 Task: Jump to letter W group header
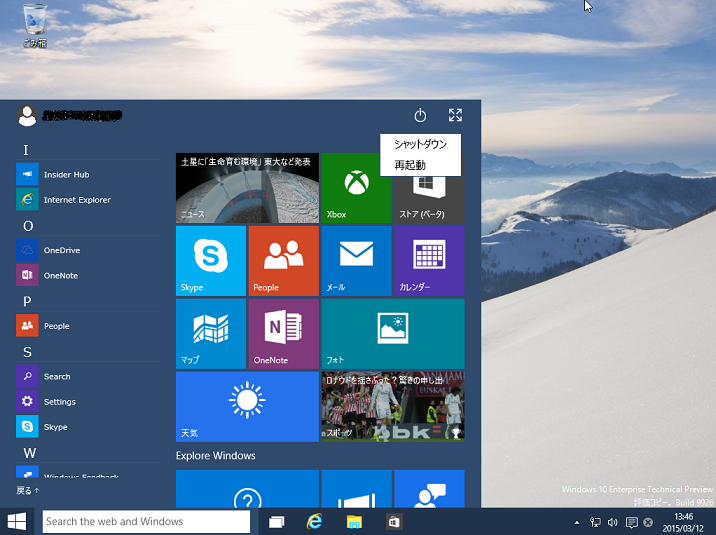click(x=30, y=453)
